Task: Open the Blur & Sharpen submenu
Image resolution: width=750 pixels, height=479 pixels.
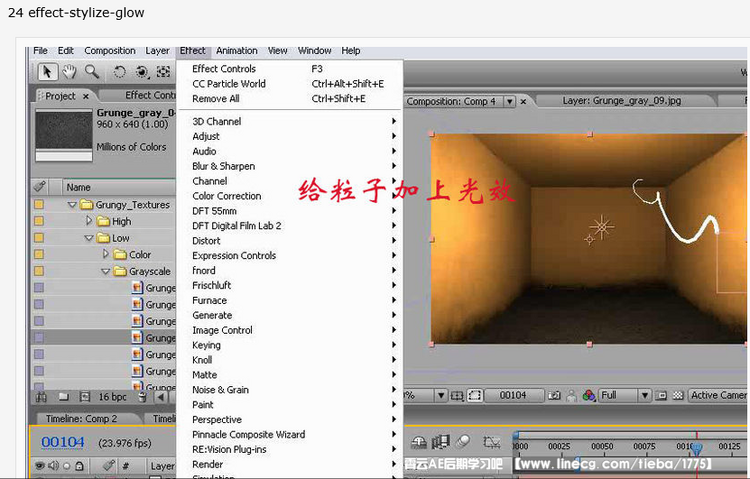Action: click(x=289, y=166)
